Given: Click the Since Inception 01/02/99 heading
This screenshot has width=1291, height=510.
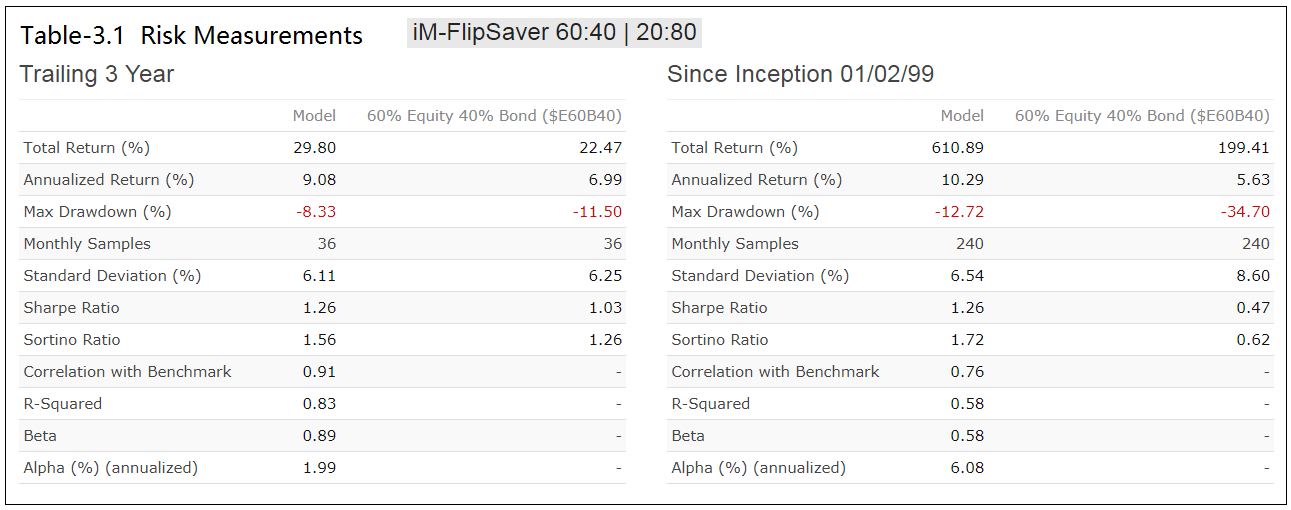Looking at the screenshot, I should tap(801, 74).
